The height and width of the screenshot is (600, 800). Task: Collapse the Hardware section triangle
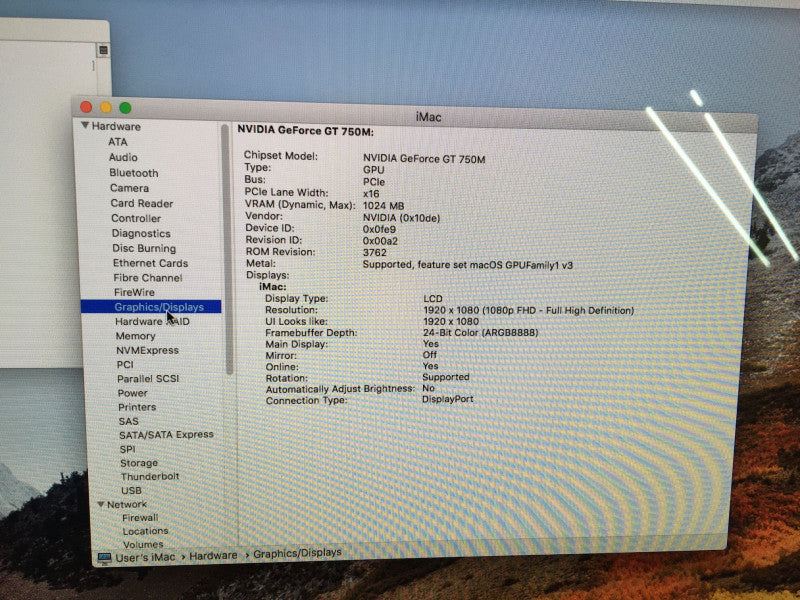[x=85, y=126]
